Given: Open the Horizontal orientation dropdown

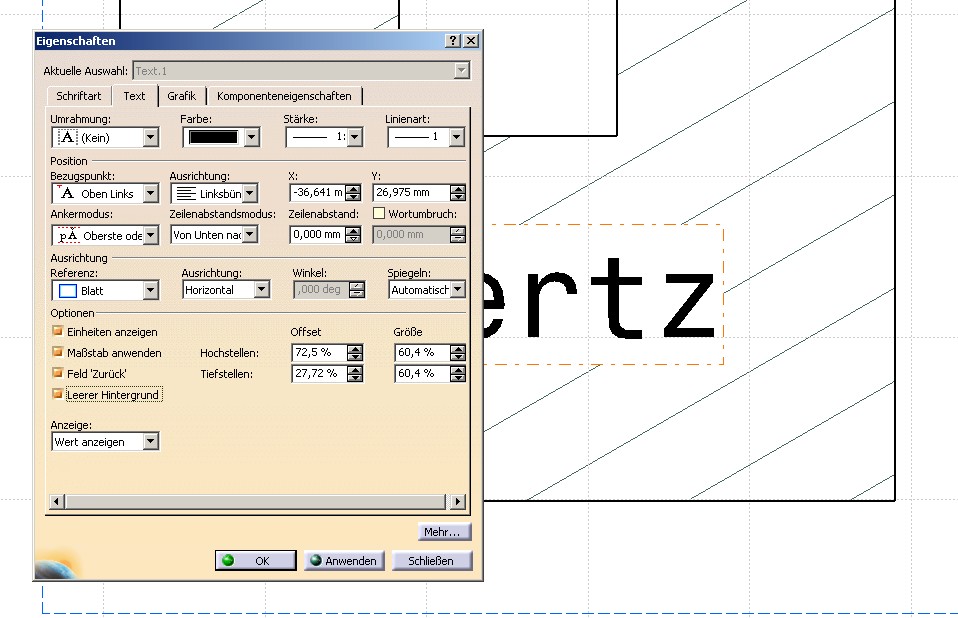Looking at the screenshot, I should [x=261, y=289].
